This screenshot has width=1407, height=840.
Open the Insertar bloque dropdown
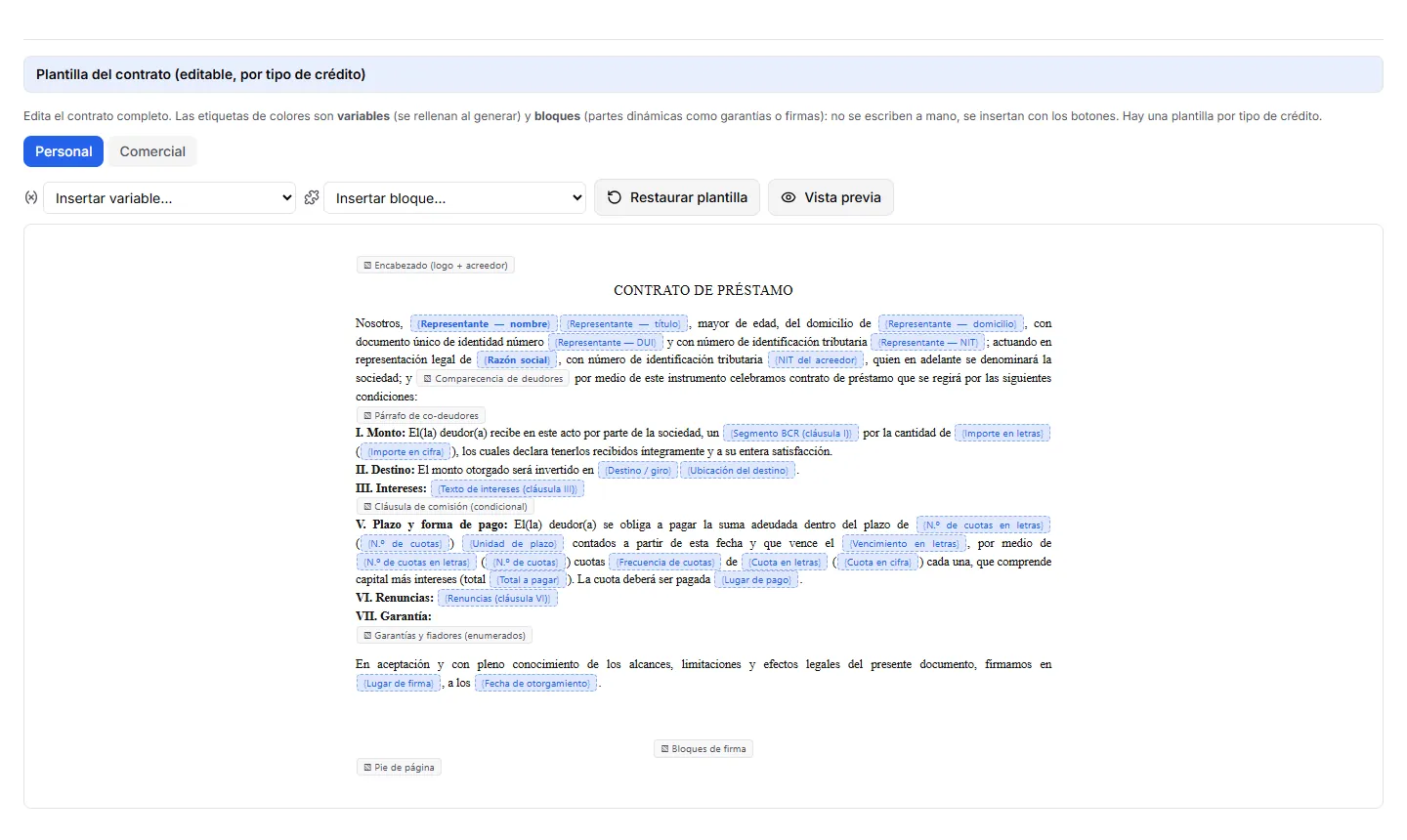click(x=454, y=197)
